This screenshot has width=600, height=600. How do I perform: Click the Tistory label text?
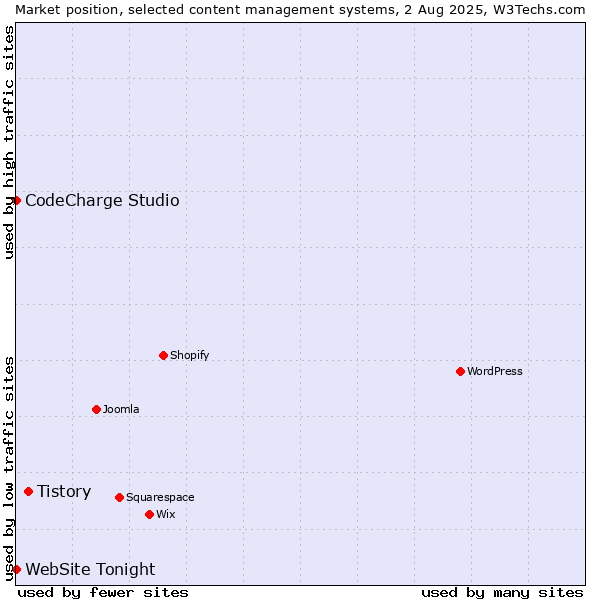[64, 492]
